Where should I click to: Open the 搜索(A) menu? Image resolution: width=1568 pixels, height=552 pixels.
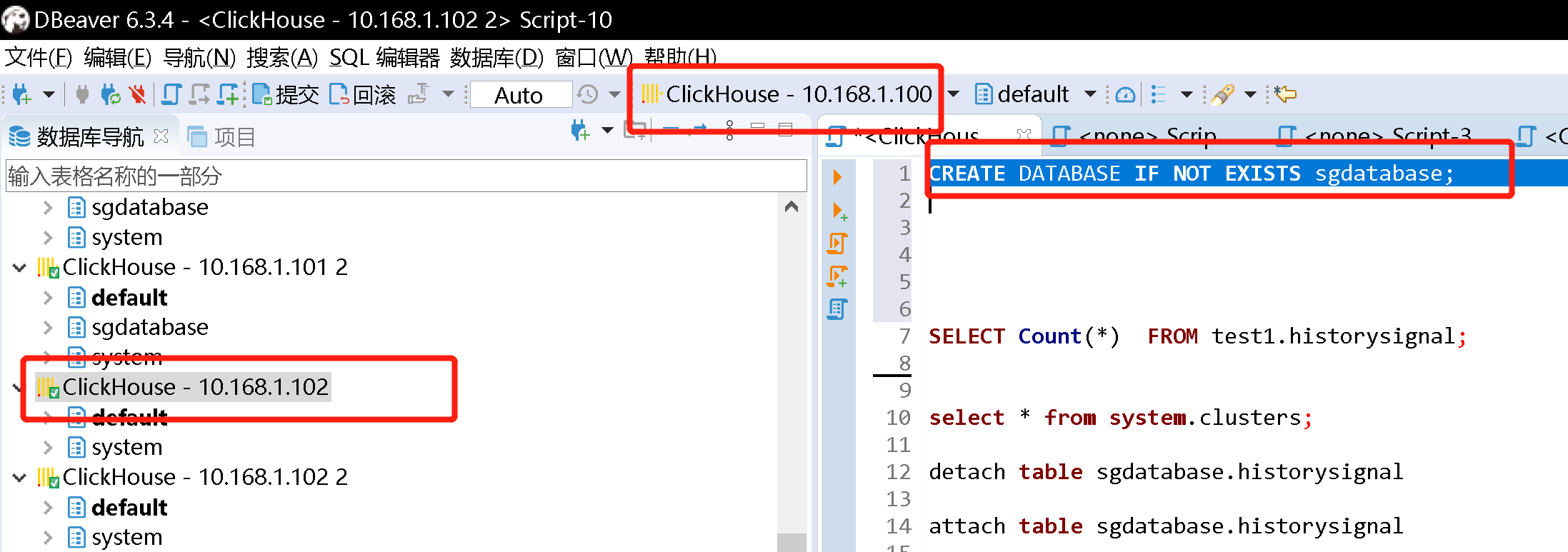tap(282, 57)
